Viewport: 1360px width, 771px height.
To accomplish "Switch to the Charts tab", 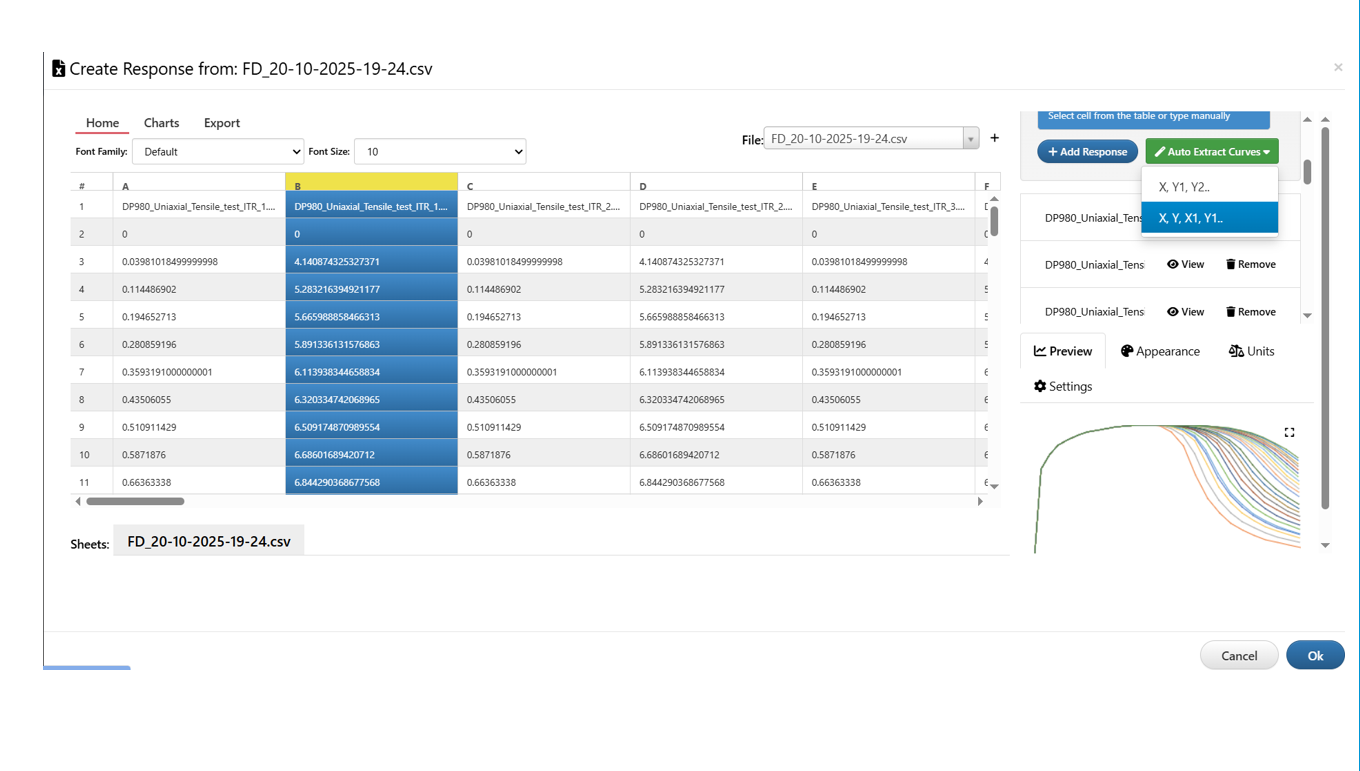I will point(161,123).
